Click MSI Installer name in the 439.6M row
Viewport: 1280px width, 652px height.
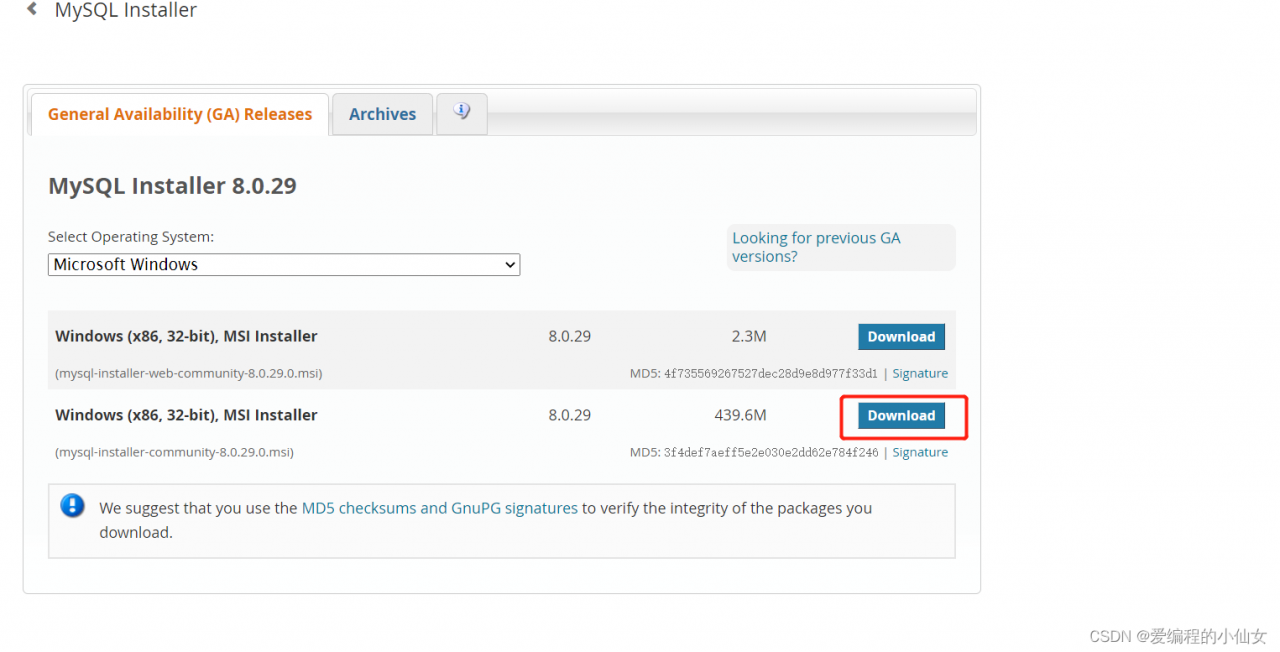(186, 415)
